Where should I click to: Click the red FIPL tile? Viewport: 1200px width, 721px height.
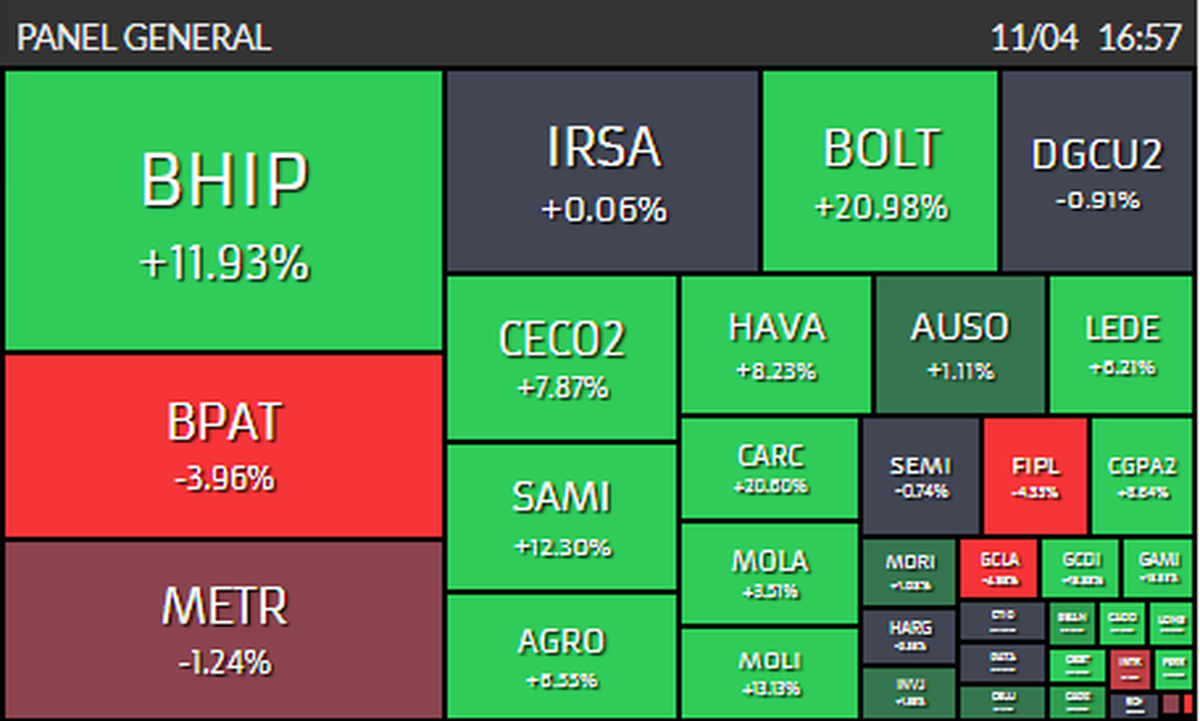1035,475
